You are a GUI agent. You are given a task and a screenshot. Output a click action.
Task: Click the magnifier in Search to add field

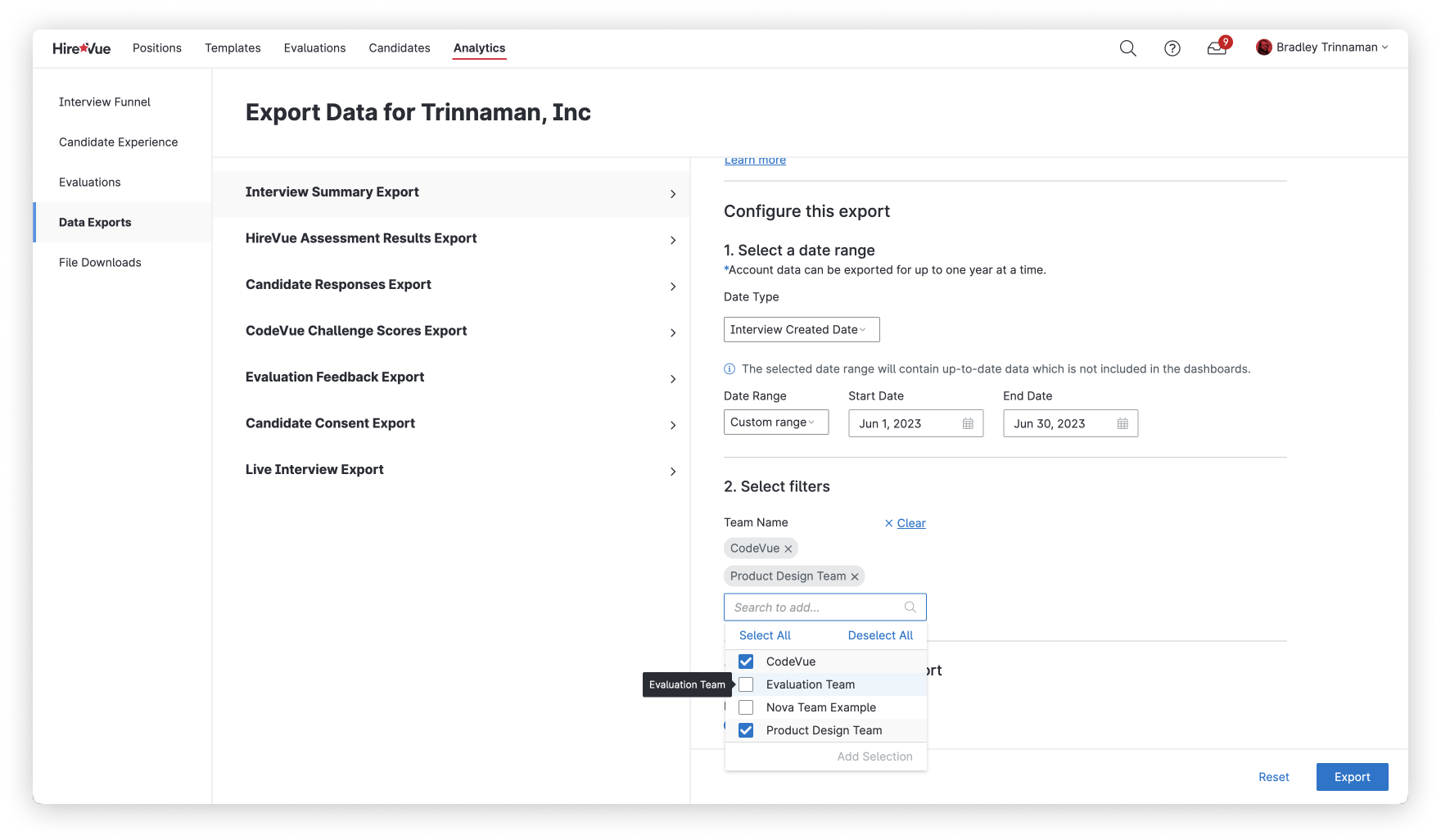910,607
